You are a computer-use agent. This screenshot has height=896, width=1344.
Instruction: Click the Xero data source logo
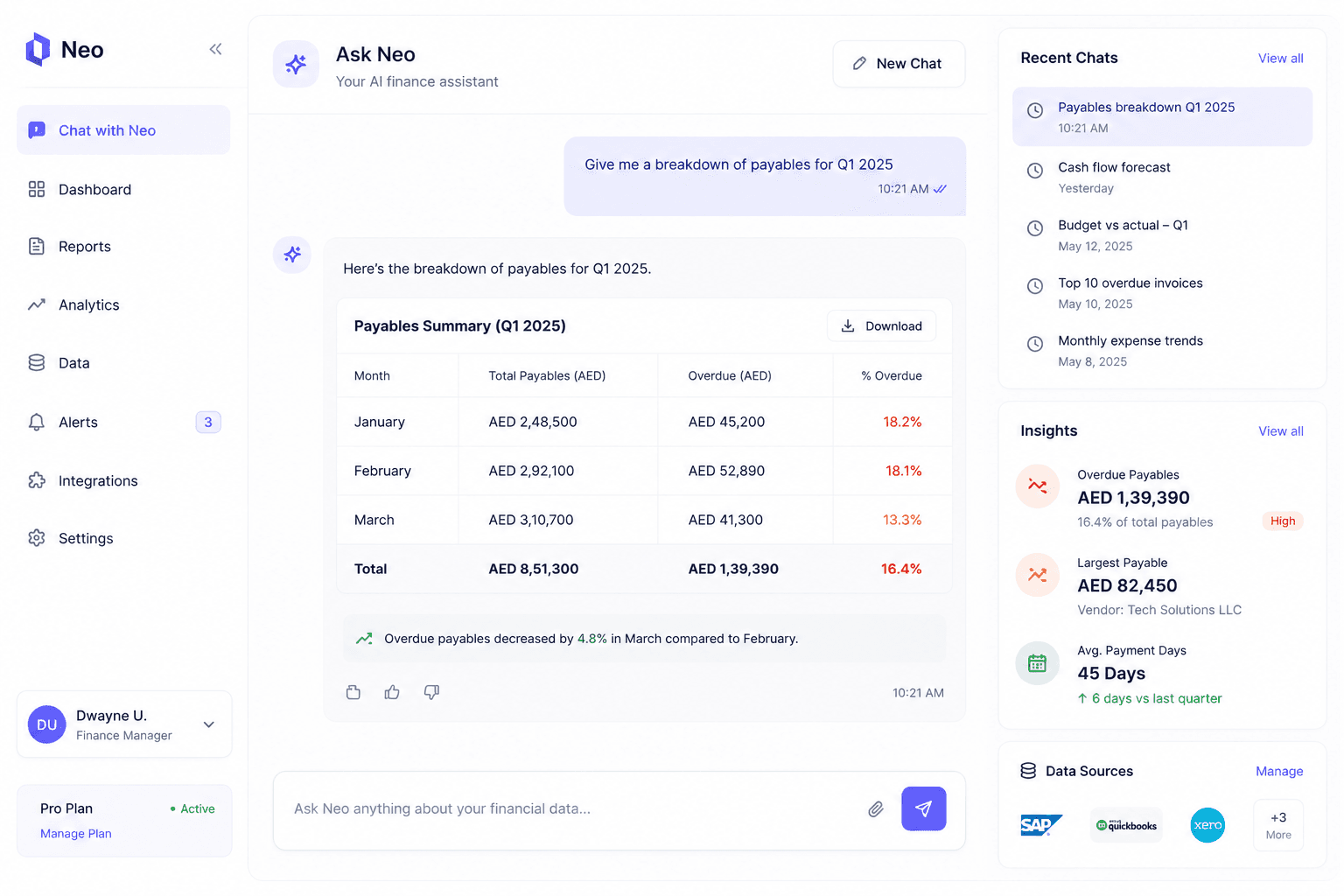pos(1207,825)
